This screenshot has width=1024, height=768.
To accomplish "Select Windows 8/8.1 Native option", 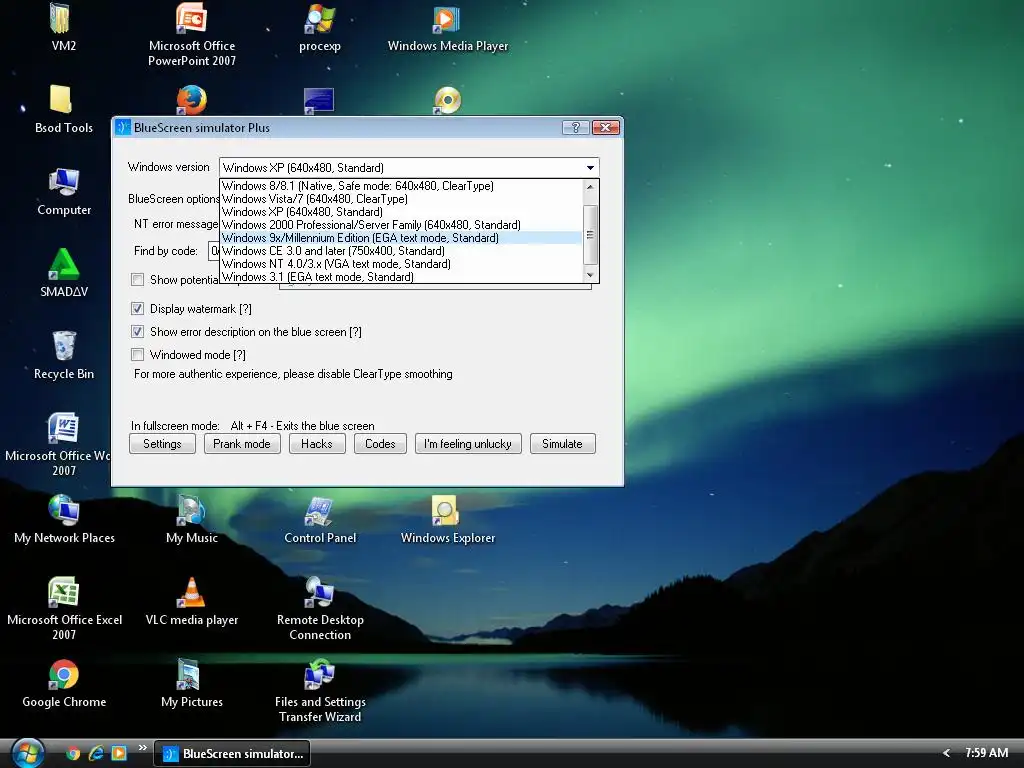I will point(400,186).
